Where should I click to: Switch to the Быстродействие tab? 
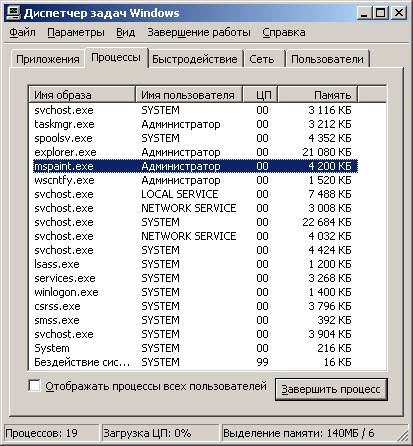tap(195, 59)
